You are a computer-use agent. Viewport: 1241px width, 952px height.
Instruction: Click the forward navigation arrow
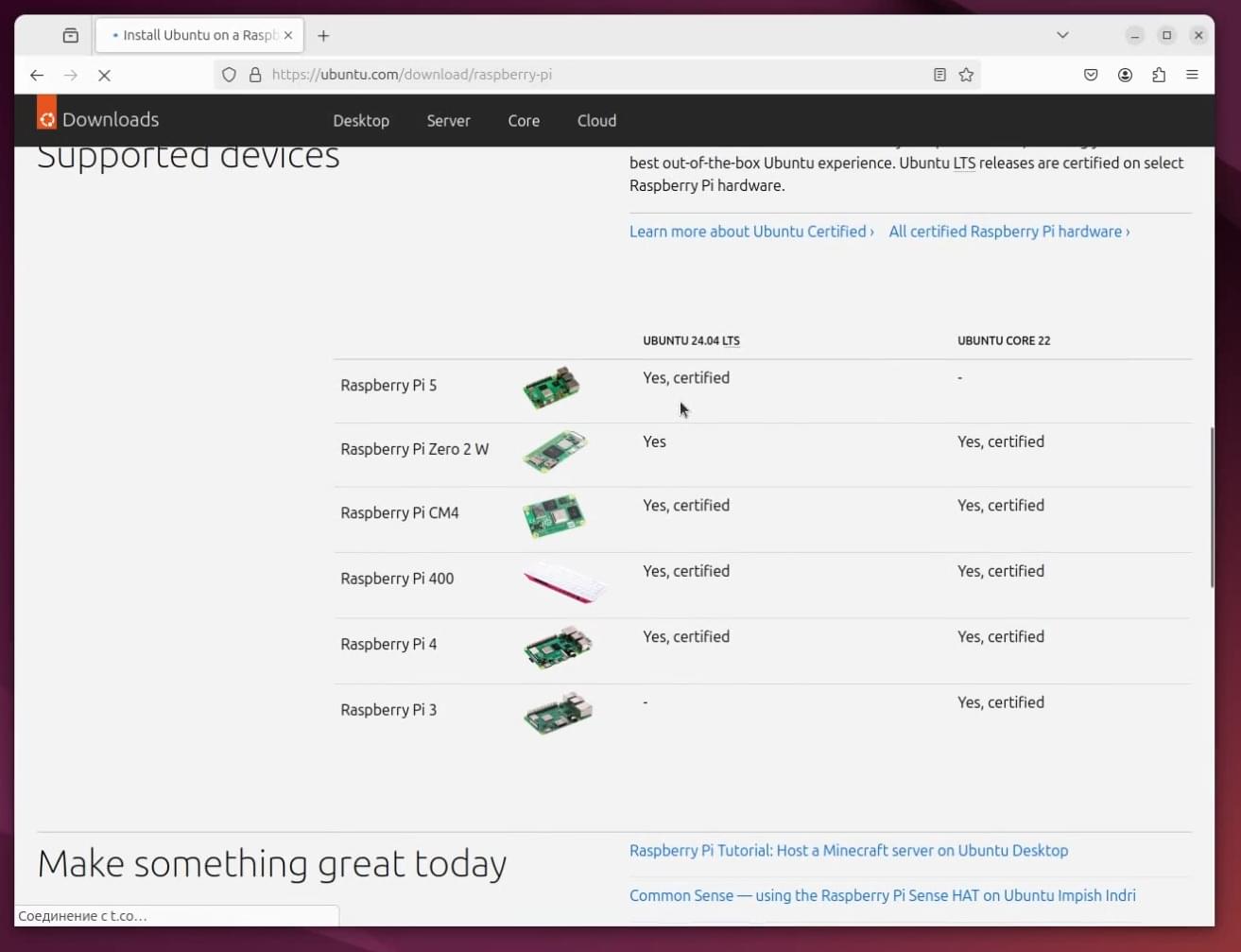[x=71, y=75]
